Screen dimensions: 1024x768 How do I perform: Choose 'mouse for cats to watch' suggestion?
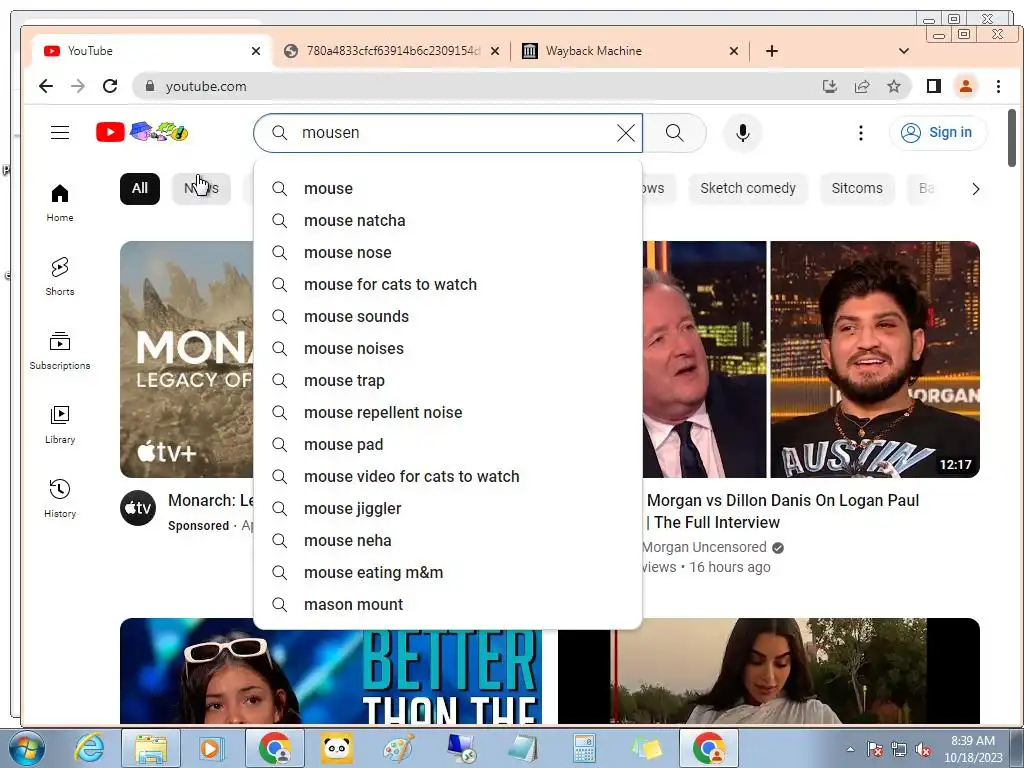coord(448,285)
